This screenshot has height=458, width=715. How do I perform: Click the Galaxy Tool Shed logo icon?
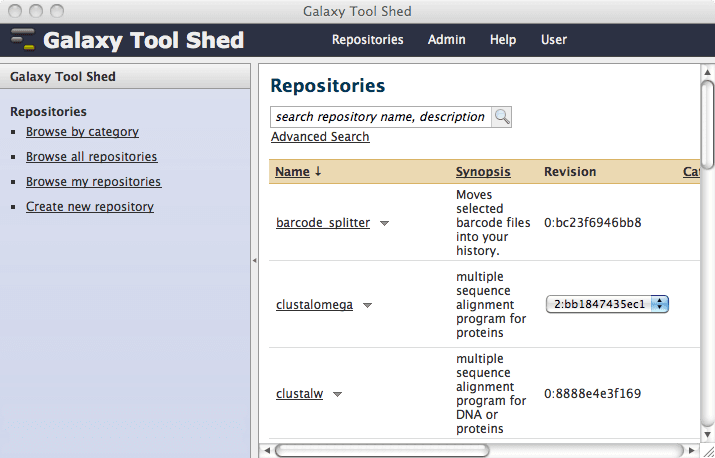click(x=23, y=41)
